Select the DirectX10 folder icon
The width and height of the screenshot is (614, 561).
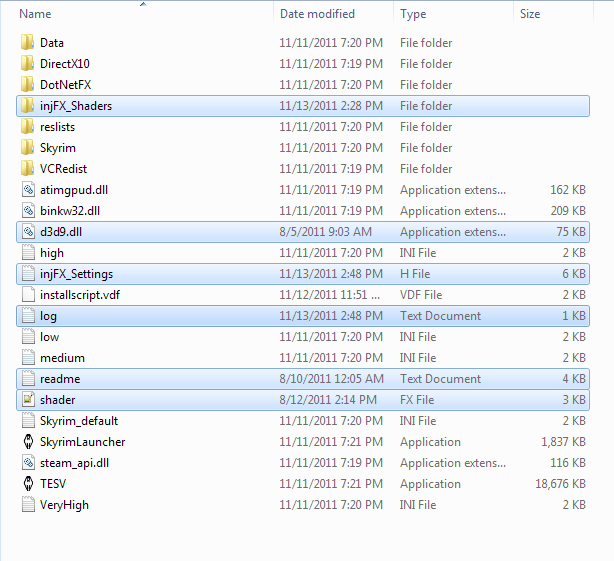pos(27,64)
